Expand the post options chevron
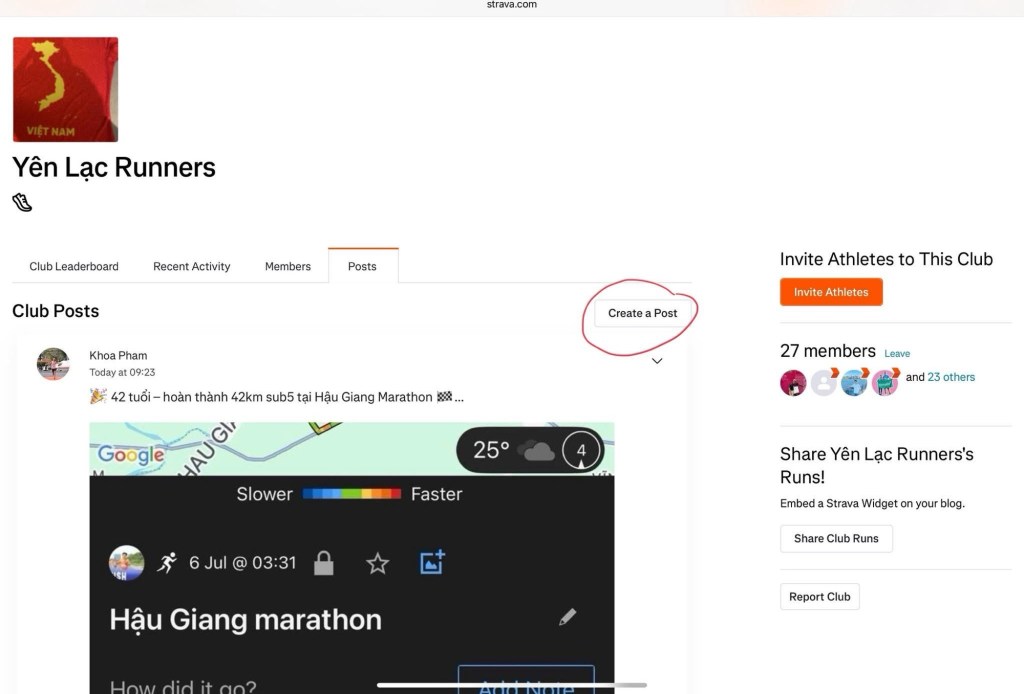 657,361
